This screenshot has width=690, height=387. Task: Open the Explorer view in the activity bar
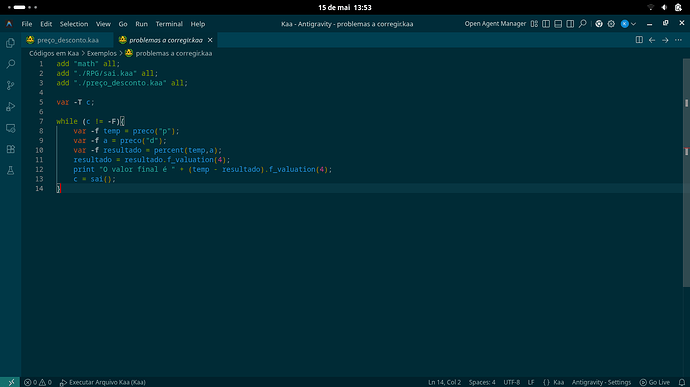click(x=11, y=43)
